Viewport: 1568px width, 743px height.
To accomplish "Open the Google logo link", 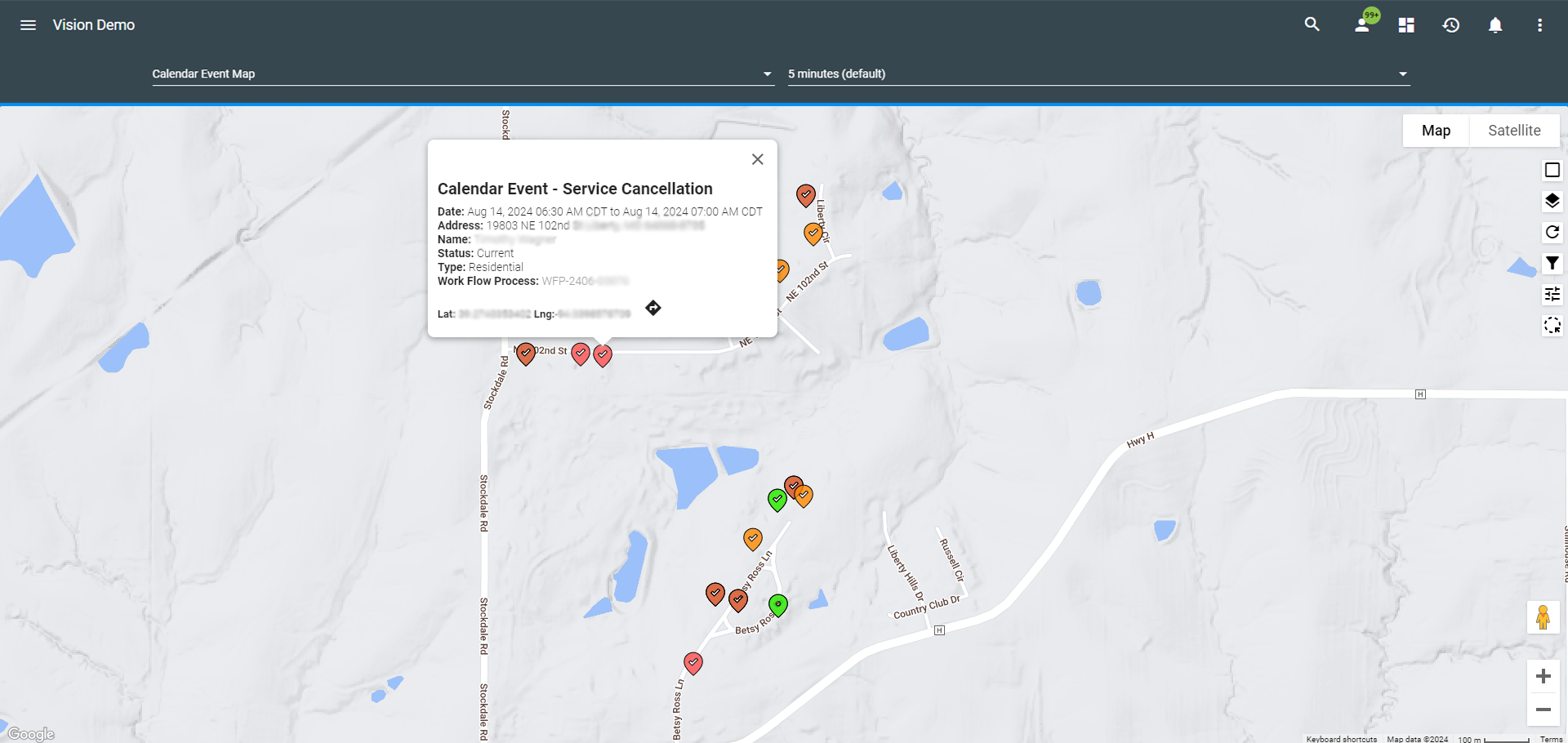I will point(31,734).
